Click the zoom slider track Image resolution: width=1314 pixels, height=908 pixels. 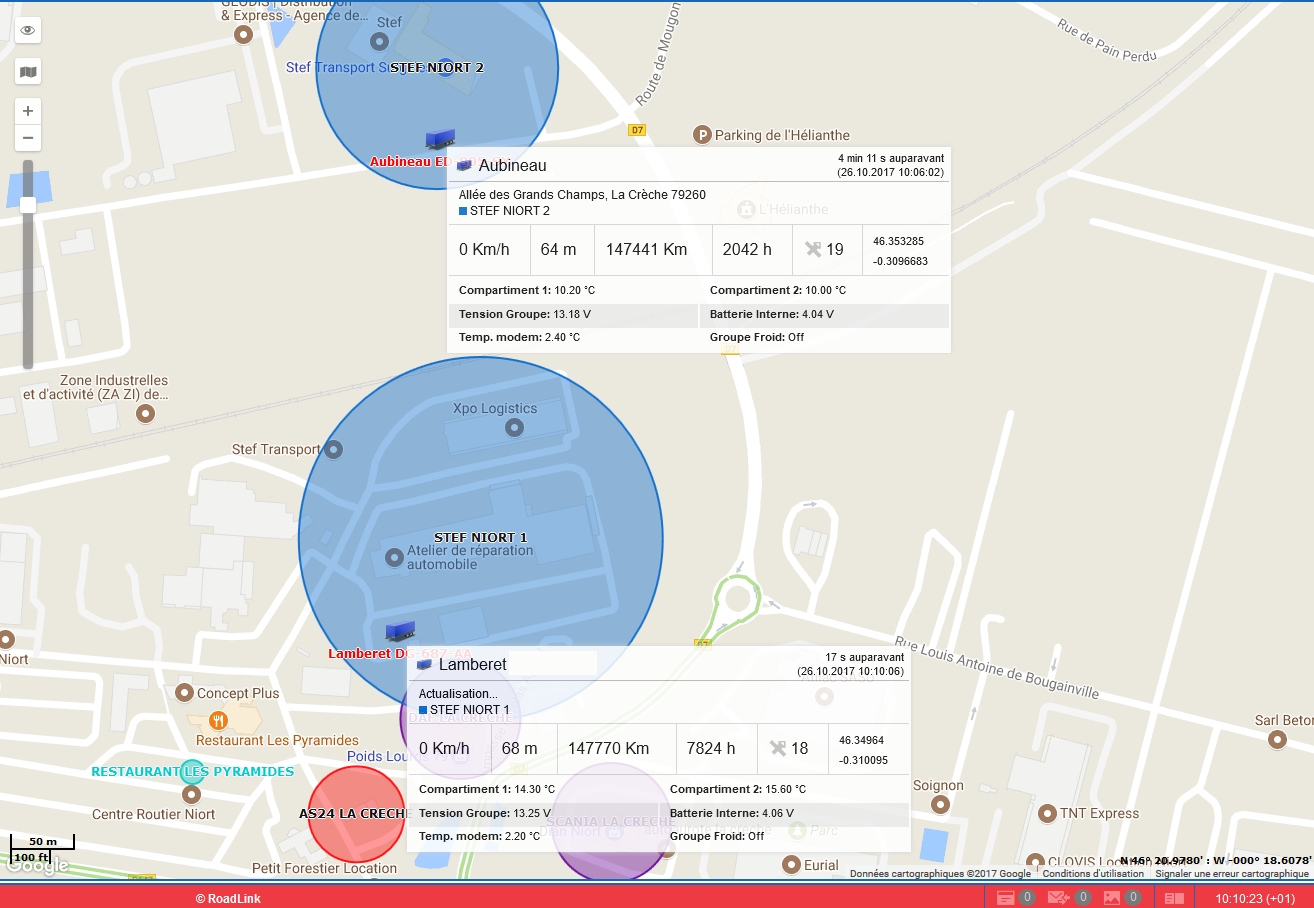28,264
